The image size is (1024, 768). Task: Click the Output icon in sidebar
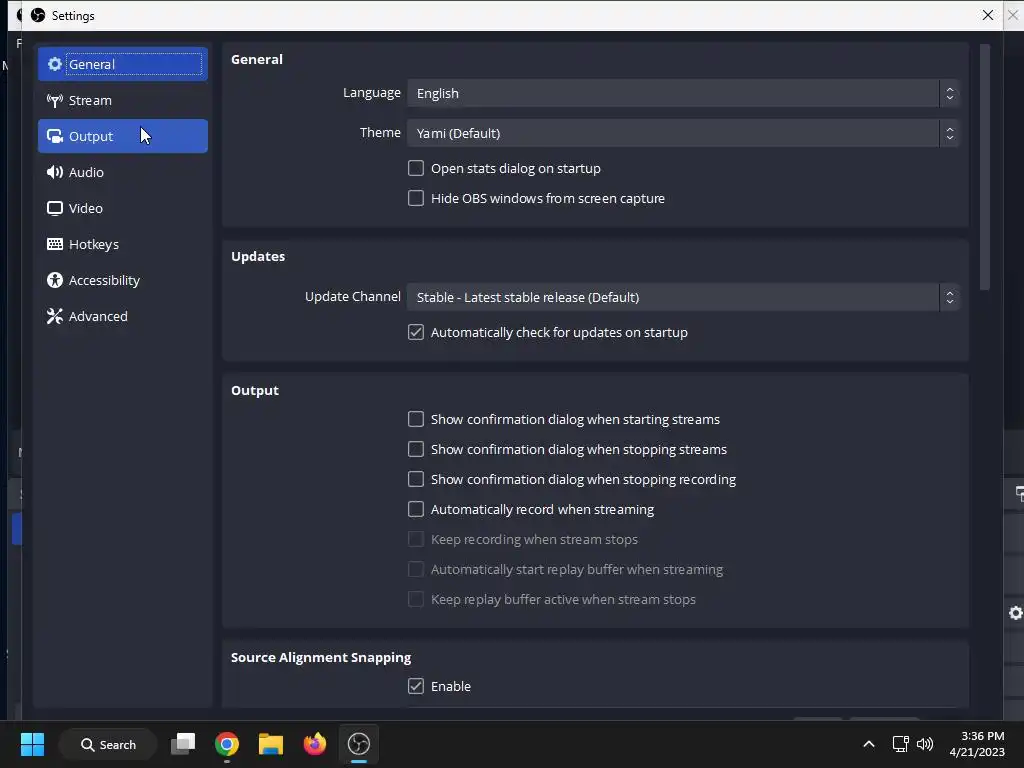click(x=55, y=136)
